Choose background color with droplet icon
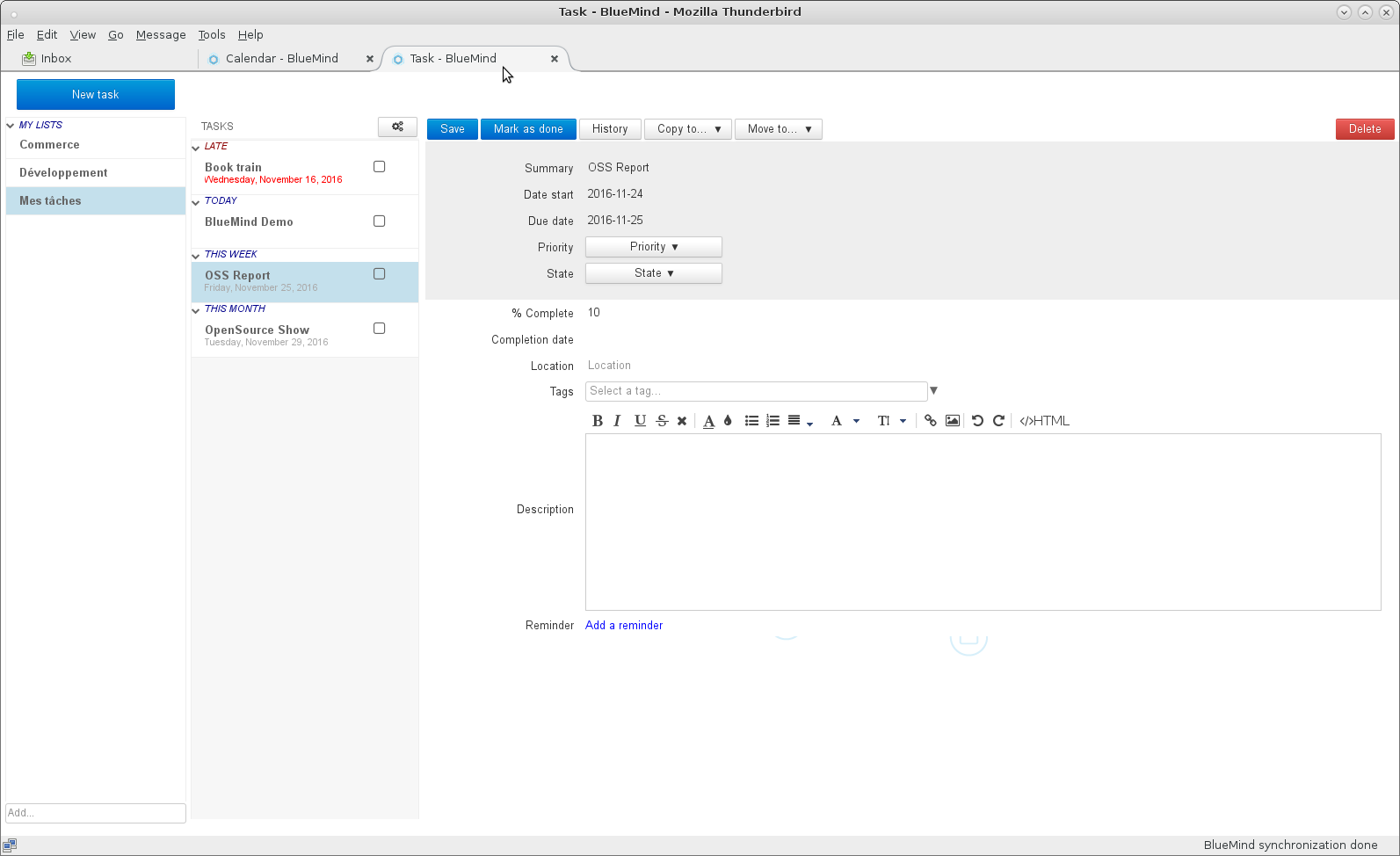 click(x=728, y=421)
